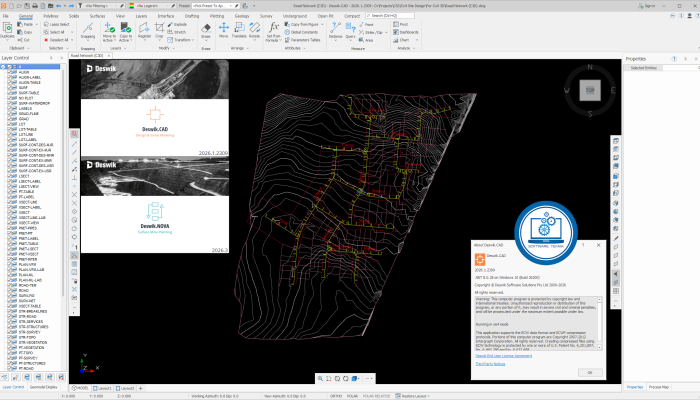Open the Paste dropdown arrow
The height and width of the screenshot is (400, 700).
tap(37, 25)
